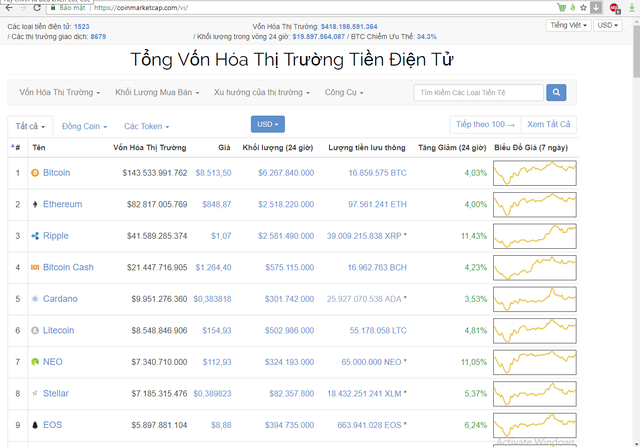Click the Tìm Kiếm Các Loại Tiền Tệ field
The height and width of the screenshot is (447, 640).
[478, 92]
